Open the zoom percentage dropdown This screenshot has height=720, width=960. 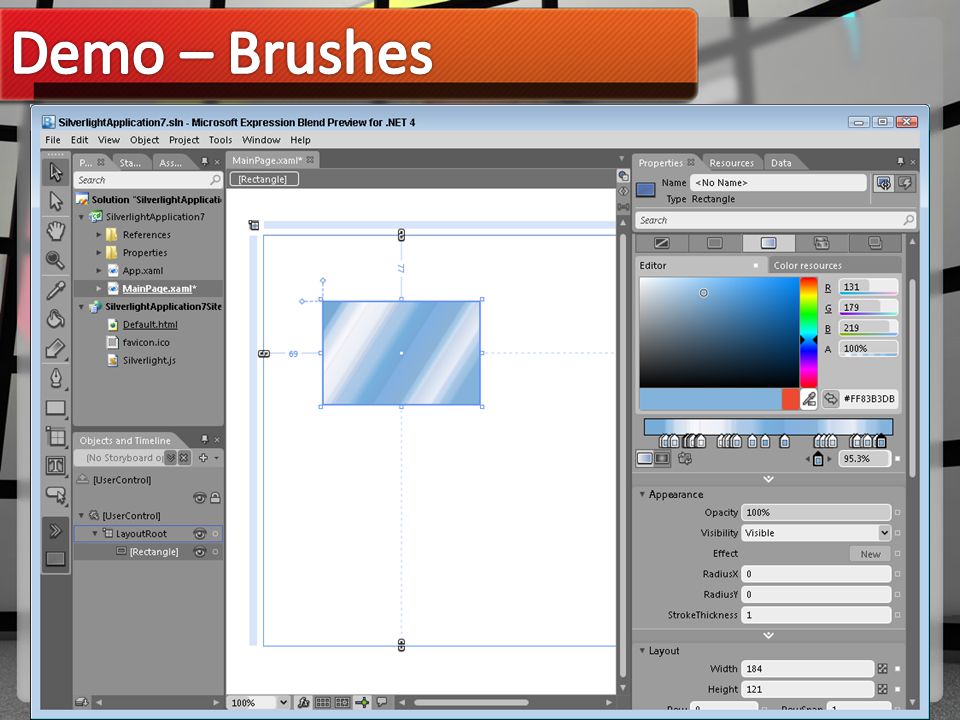pyautogui.click(x=282, y=702)
